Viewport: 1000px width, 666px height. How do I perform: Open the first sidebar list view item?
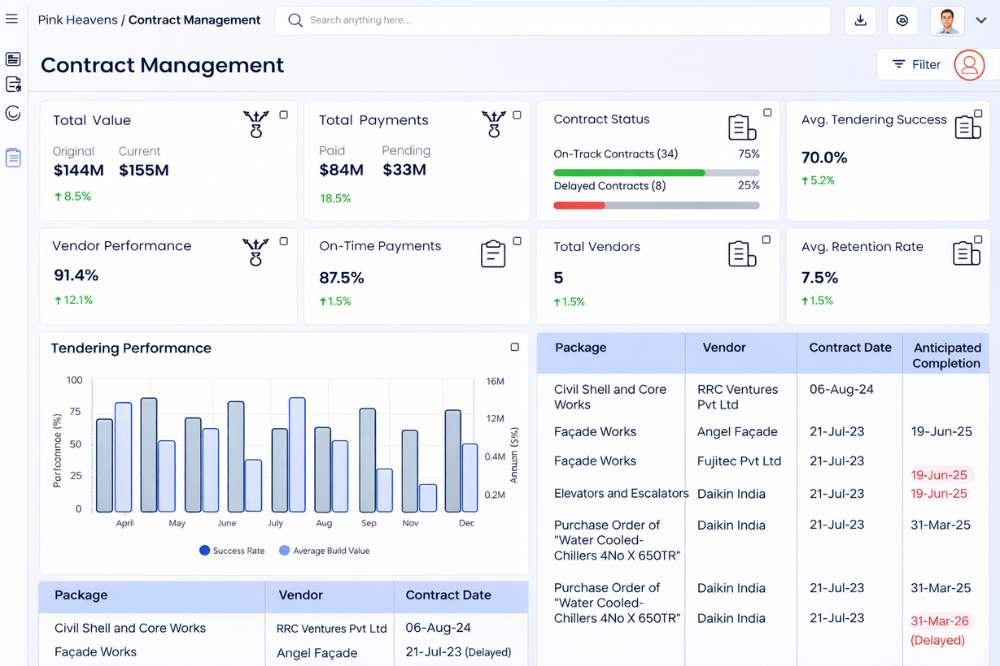click(13, 59)
